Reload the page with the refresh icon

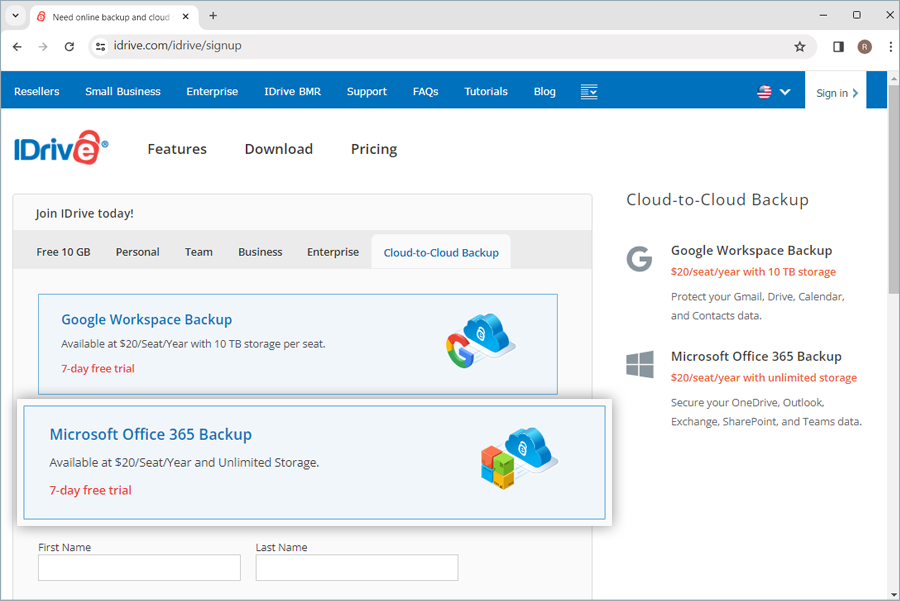coord(69,46)
